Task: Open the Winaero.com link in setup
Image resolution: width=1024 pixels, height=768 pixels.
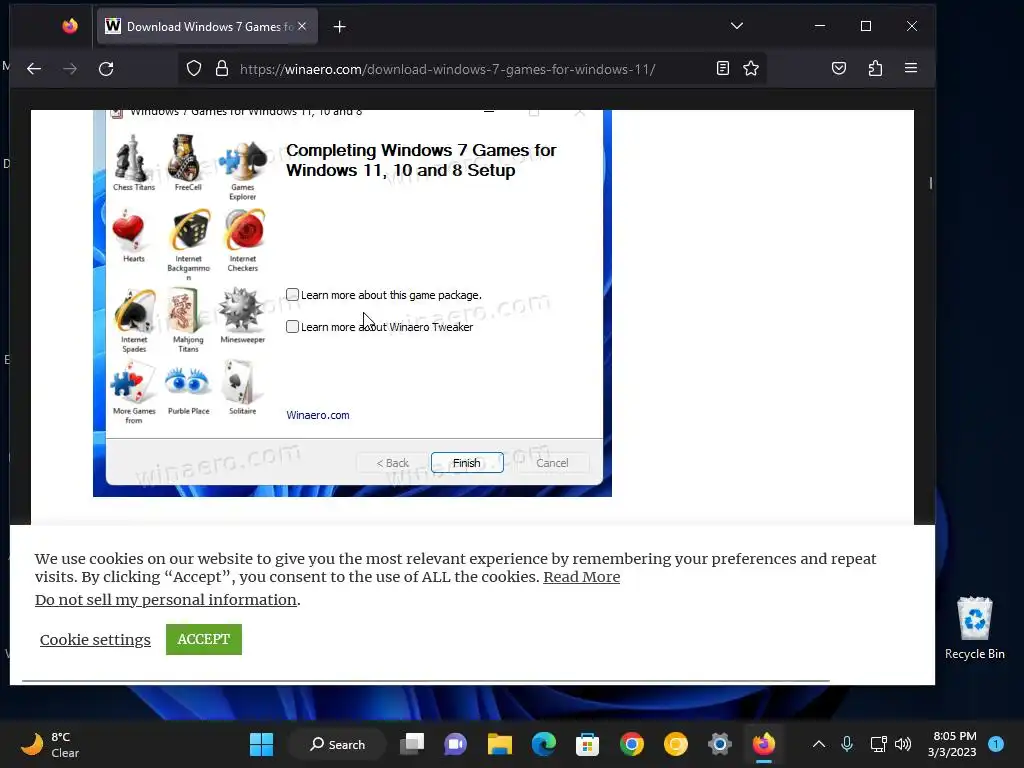Action: click(317, 415)
